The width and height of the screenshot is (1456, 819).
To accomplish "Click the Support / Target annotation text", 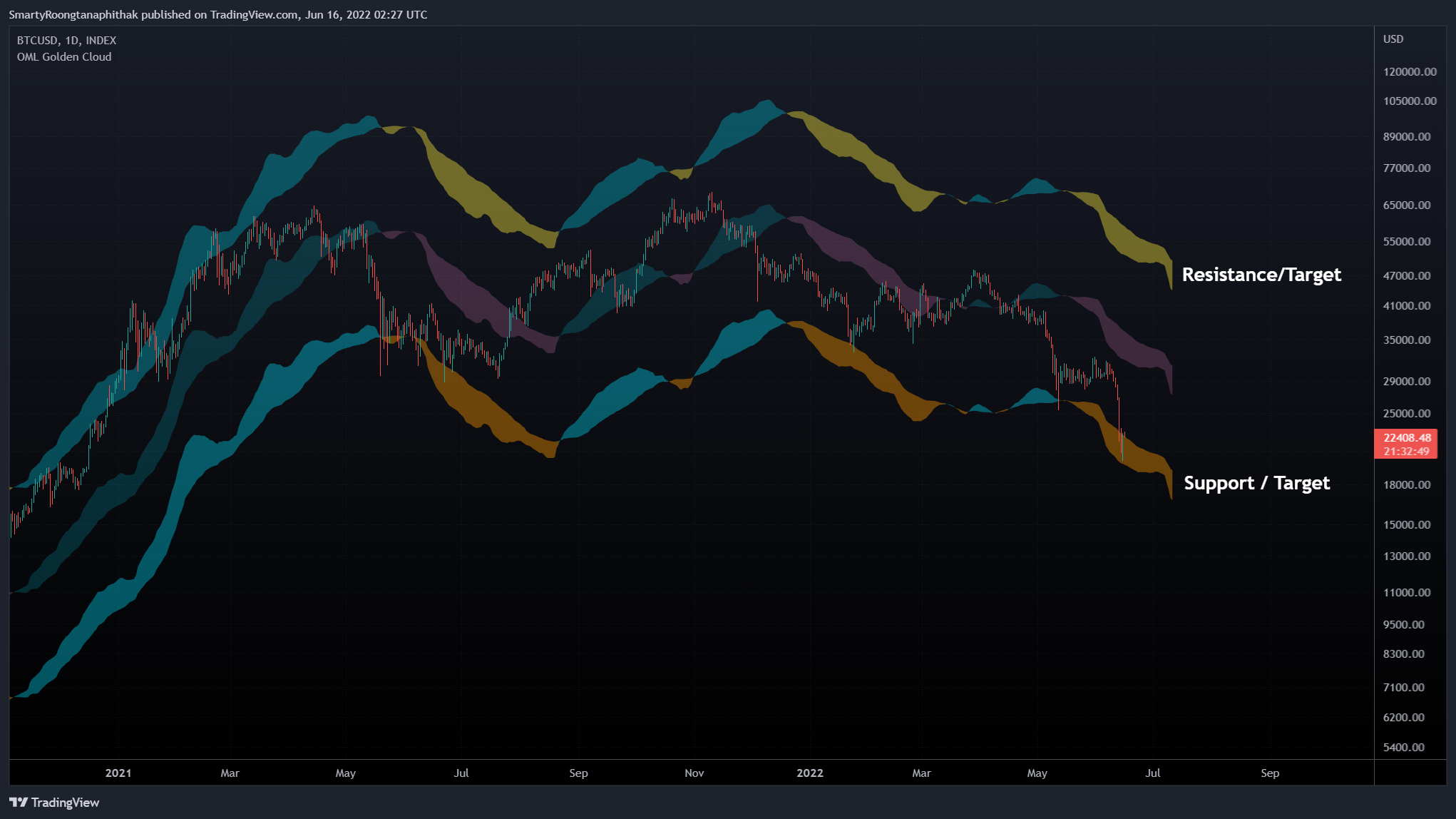I will point(1256,483).
